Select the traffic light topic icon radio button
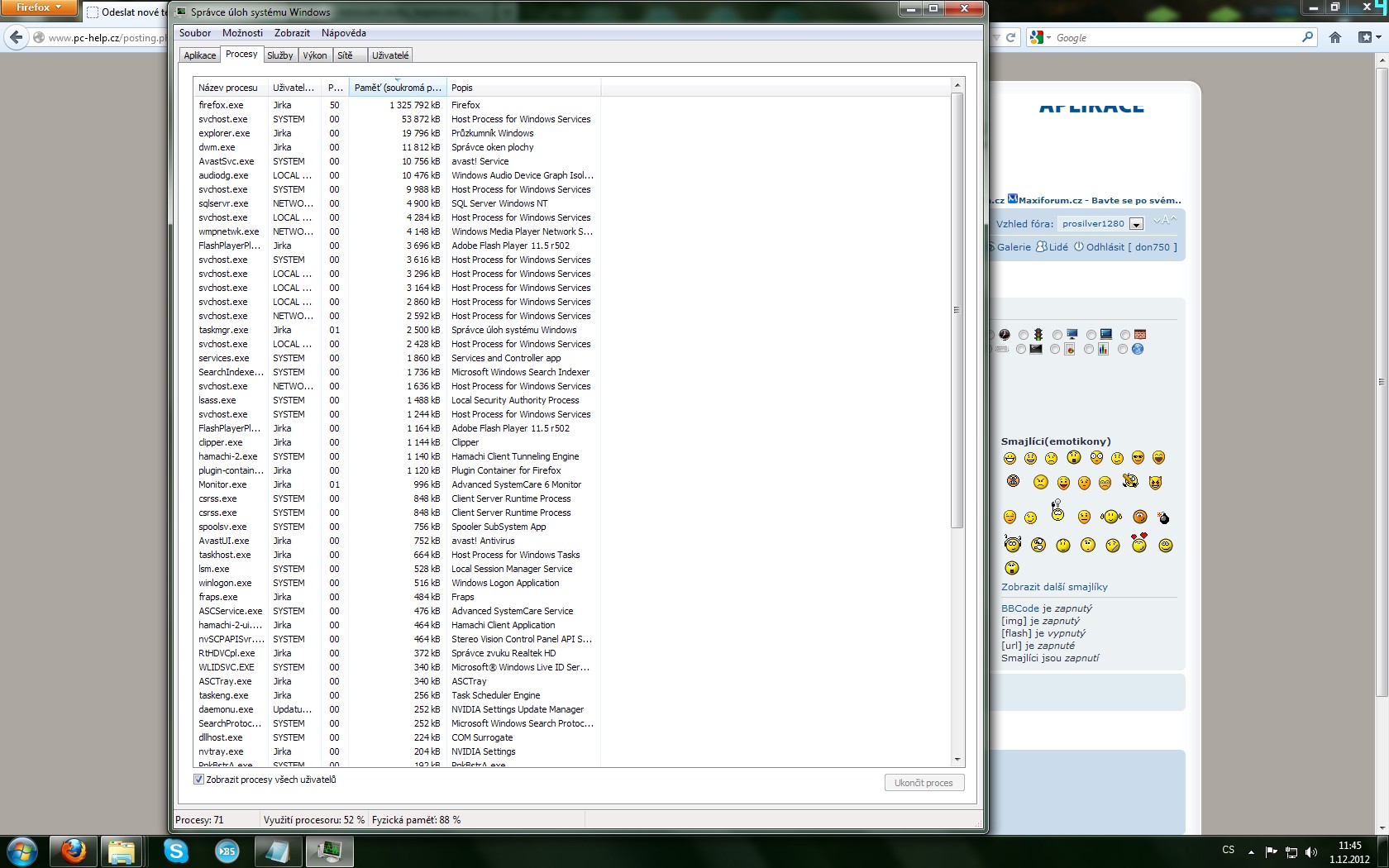Viewport: 1389px width, 868px height. point(1024,335)
